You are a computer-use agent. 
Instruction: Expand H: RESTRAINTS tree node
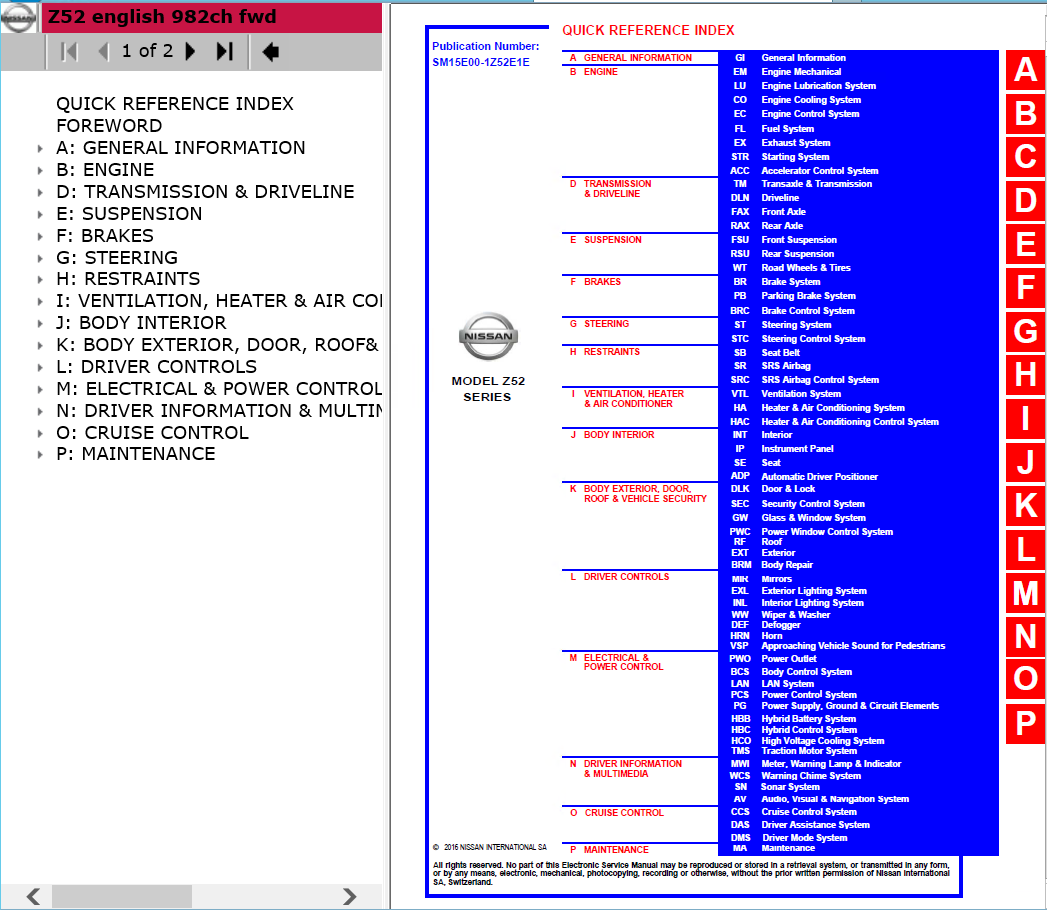coord(40,279)
